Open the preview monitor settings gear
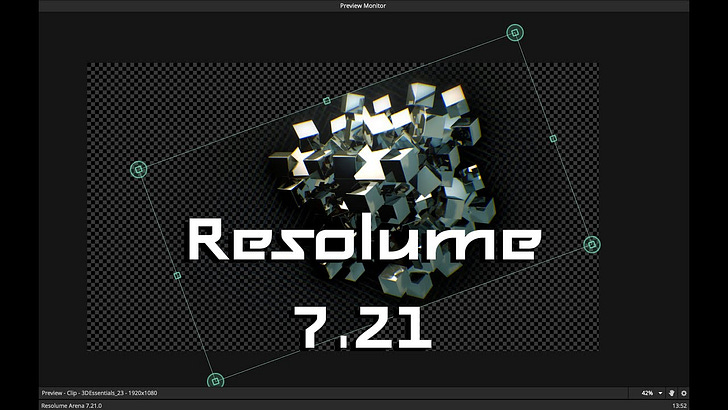 pos(683,393)
